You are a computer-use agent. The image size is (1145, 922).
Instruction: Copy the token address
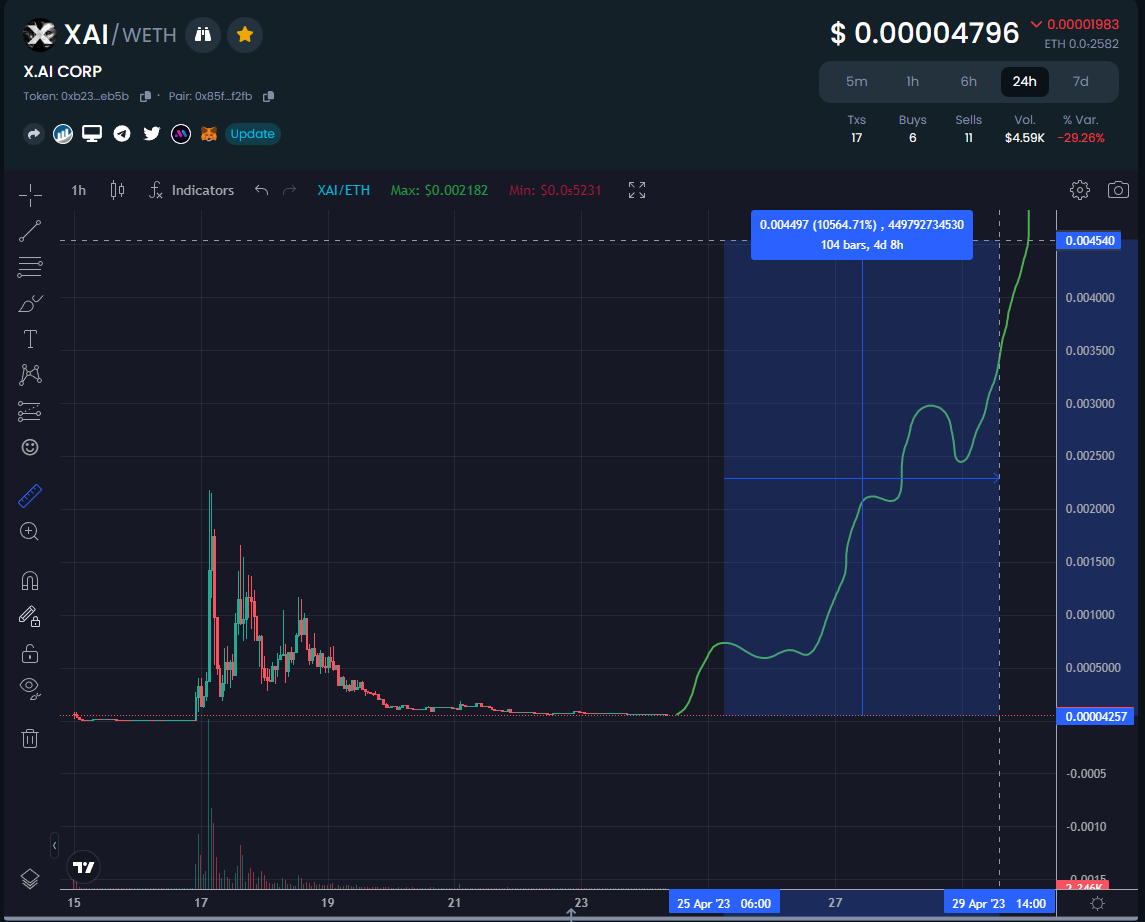[x=145, y=96]
